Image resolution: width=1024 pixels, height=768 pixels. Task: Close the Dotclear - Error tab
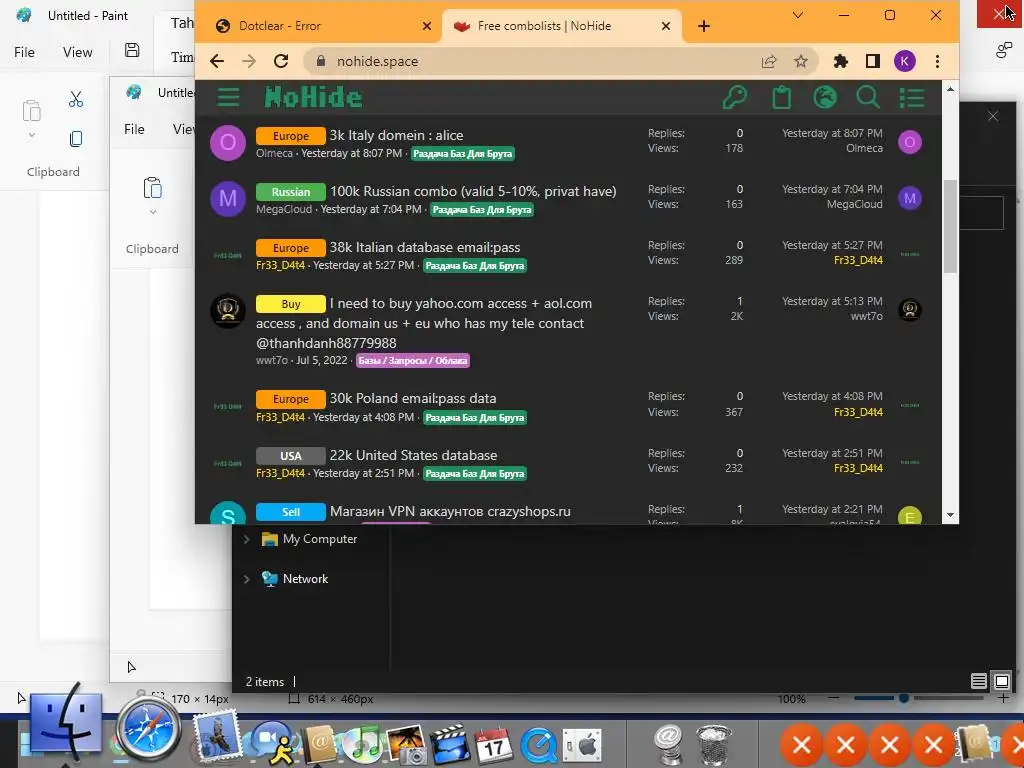pos(426,26)
